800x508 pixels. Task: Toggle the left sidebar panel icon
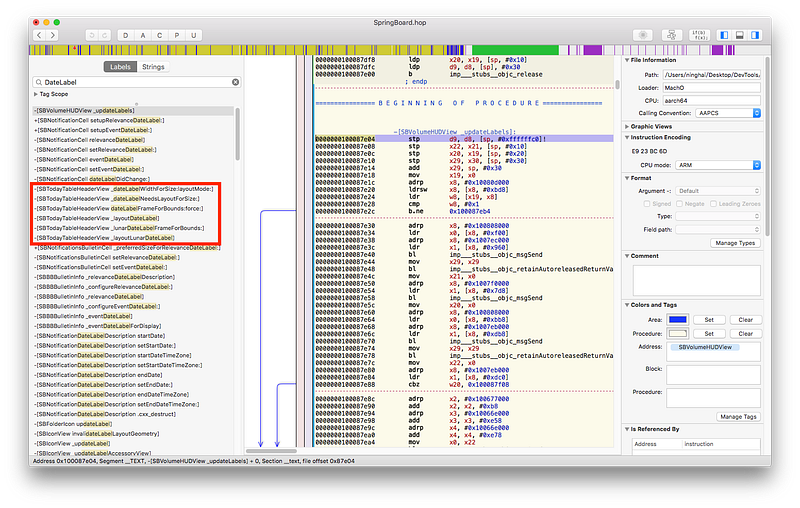(724, 35)
